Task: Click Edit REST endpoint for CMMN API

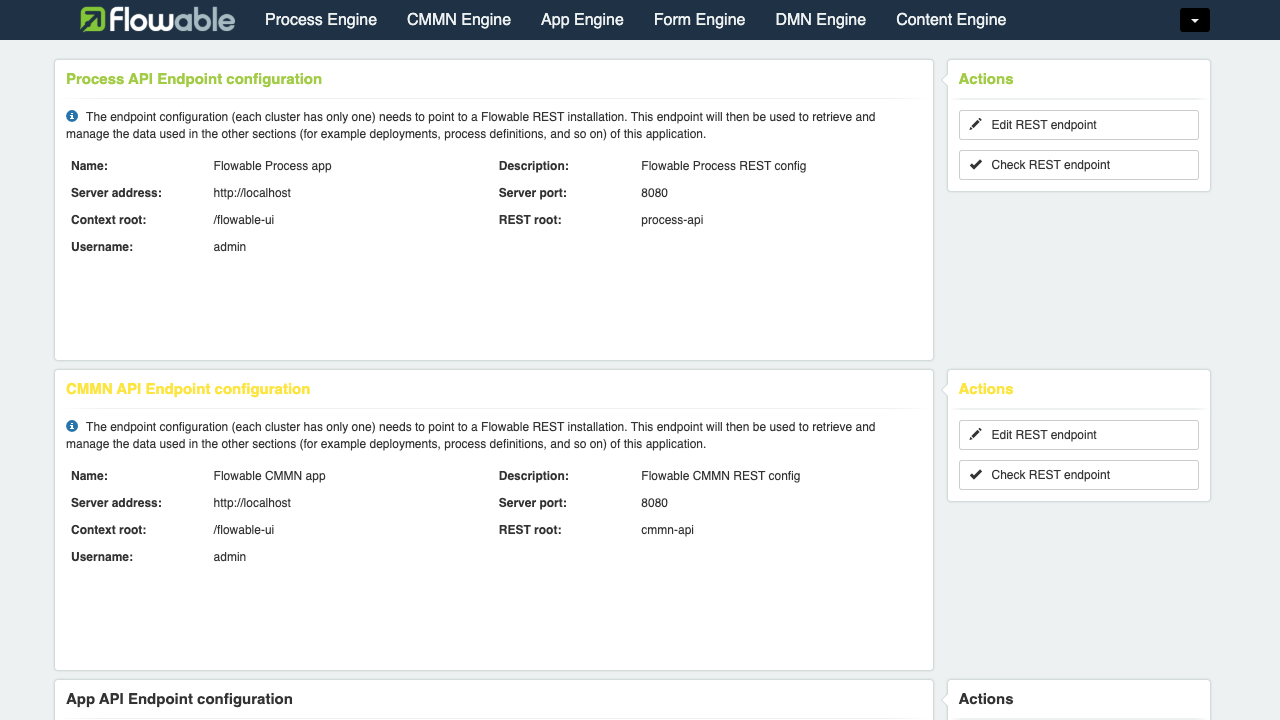Action: [x=1078, y=435]
